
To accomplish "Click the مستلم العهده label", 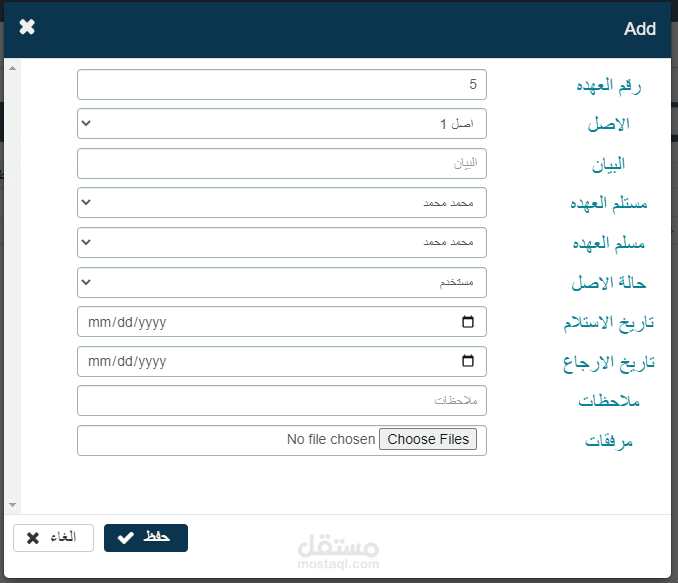I will coord(608,203).
